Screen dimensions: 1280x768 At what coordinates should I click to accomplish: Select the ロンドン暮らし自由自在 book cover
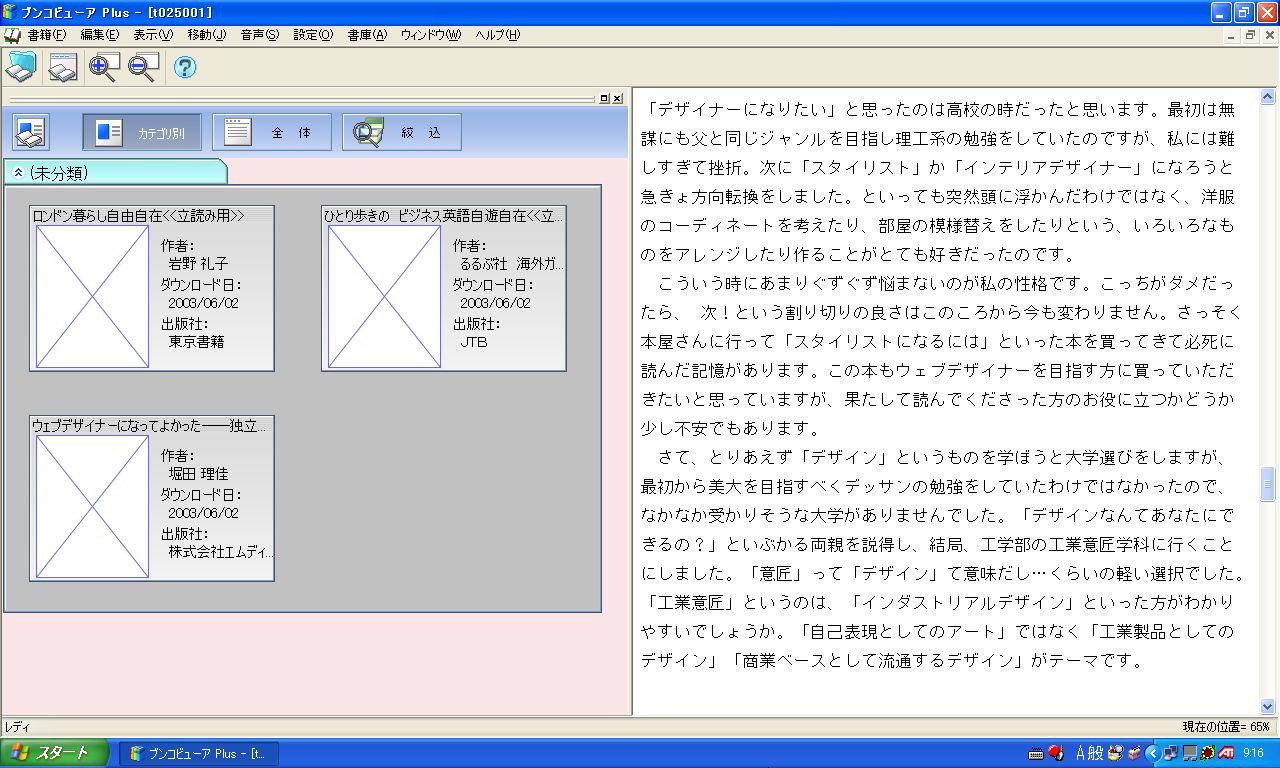(92, 296)
